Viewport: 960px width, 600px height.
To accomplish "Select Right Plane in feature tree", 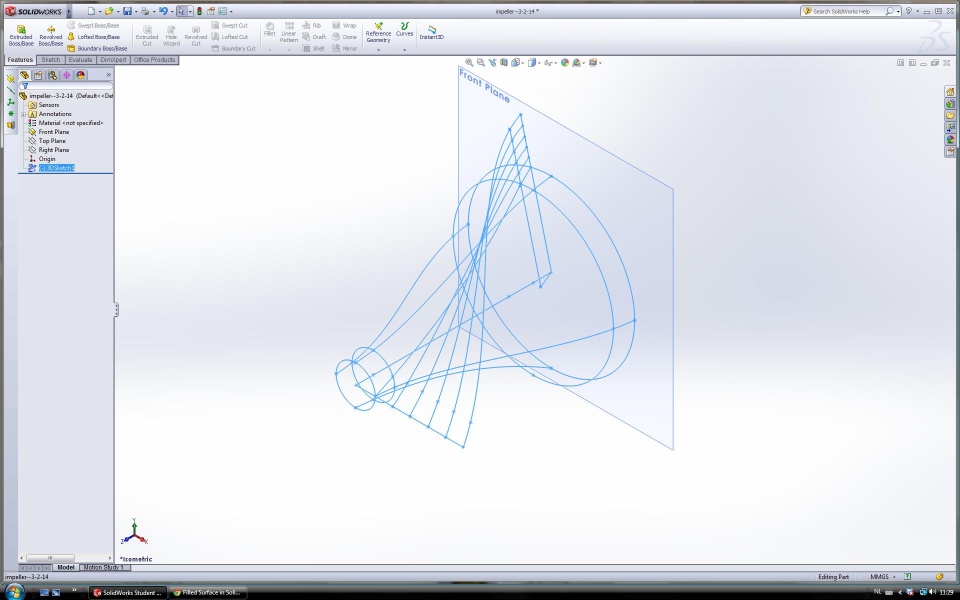I will click(48, 150).
